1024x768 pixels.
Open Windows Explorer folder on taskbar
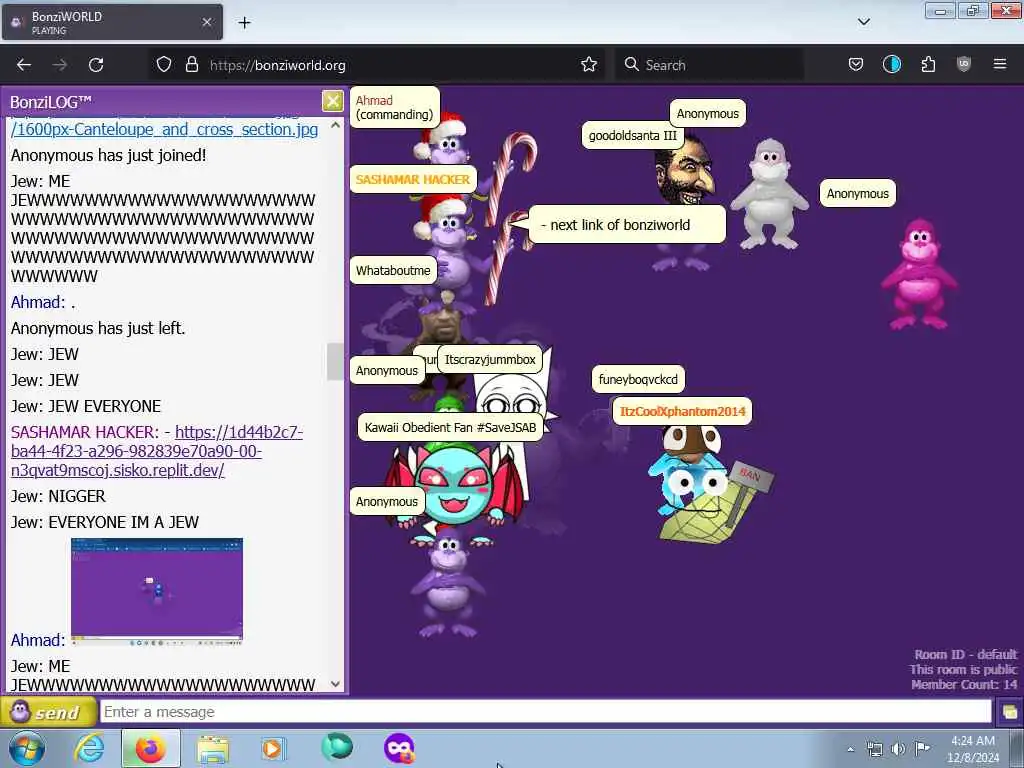coord(212,749)
